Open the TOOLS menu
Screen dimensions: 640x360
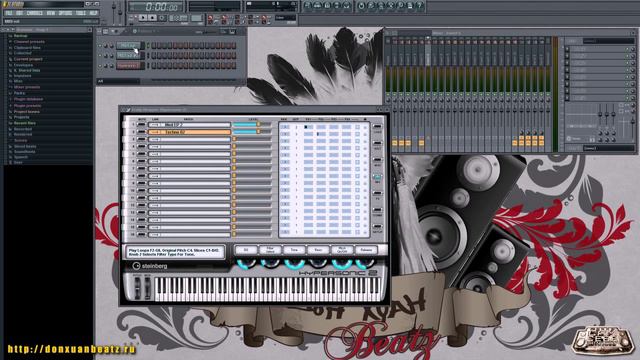pos(81,13)
